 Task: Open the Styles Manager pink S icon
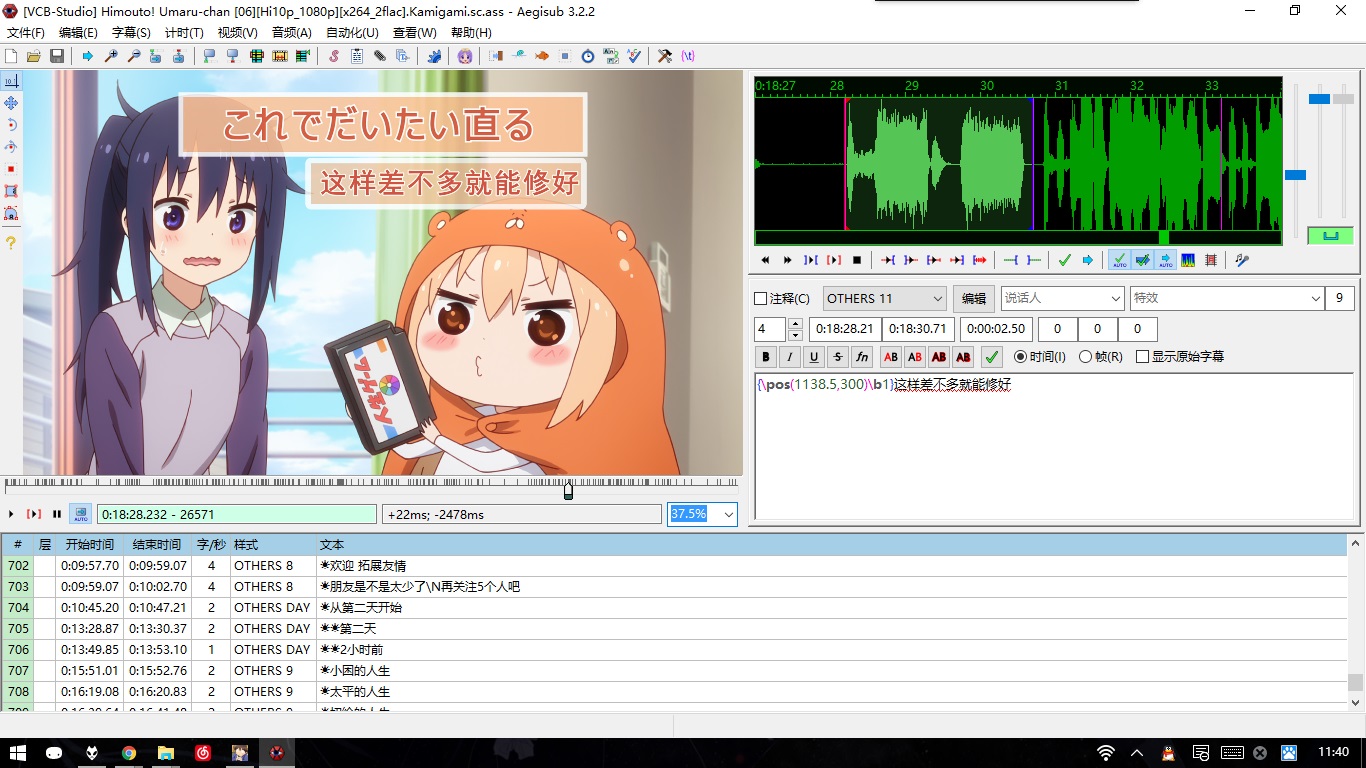pos(333,56)
